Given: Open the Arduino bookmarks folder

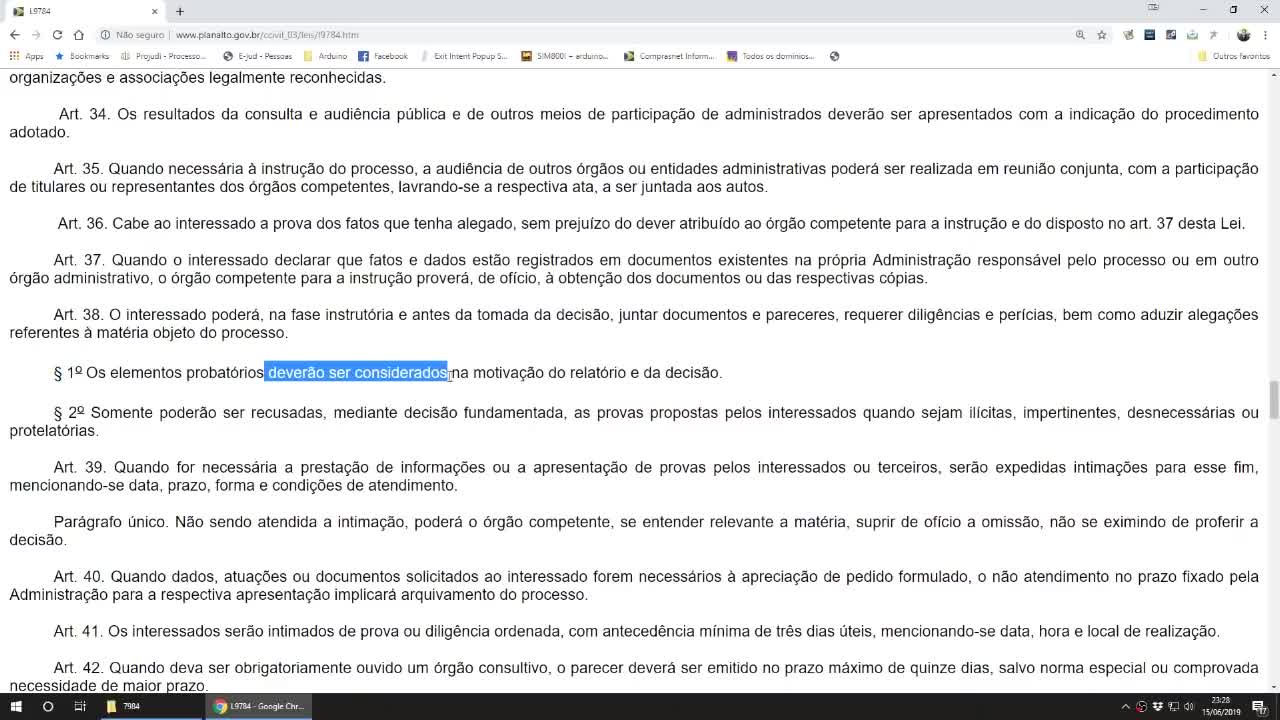Looking at the screenshot, I should [x=326, y=56].
